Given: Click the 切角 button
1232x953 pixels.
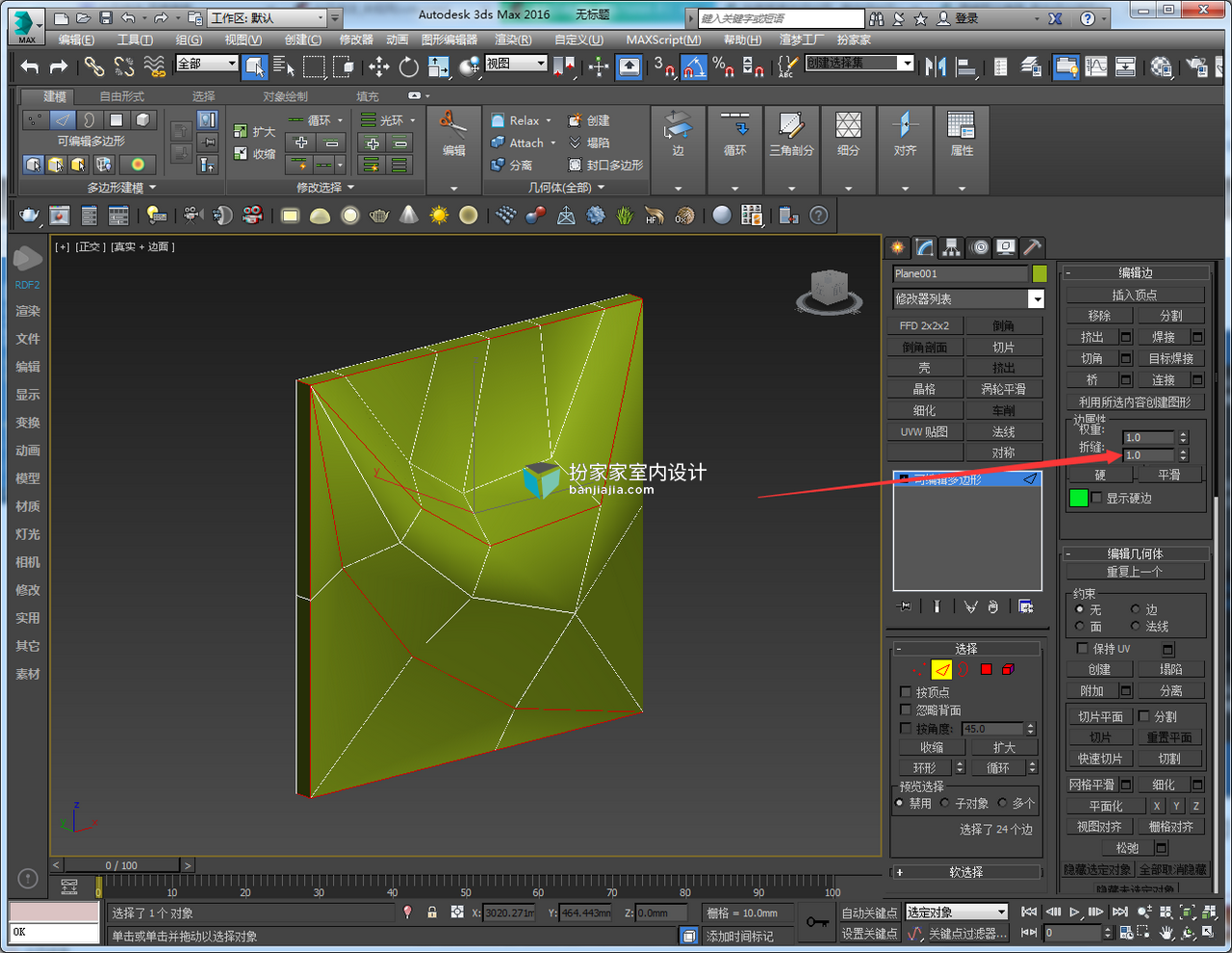Looking at the screenshot, I should click(x=1091, y=359).
